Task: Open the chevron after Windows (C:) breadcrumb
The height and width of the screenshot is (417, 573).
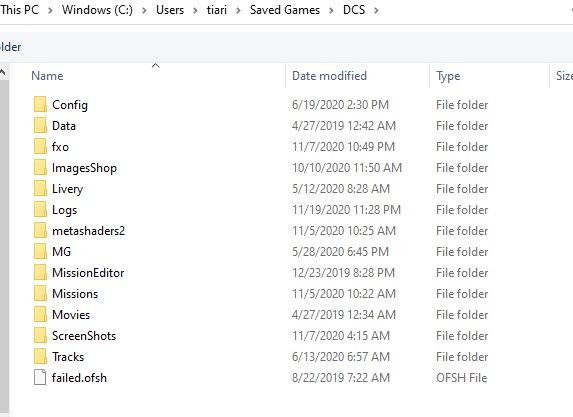Action: click(x=144, y=10)
